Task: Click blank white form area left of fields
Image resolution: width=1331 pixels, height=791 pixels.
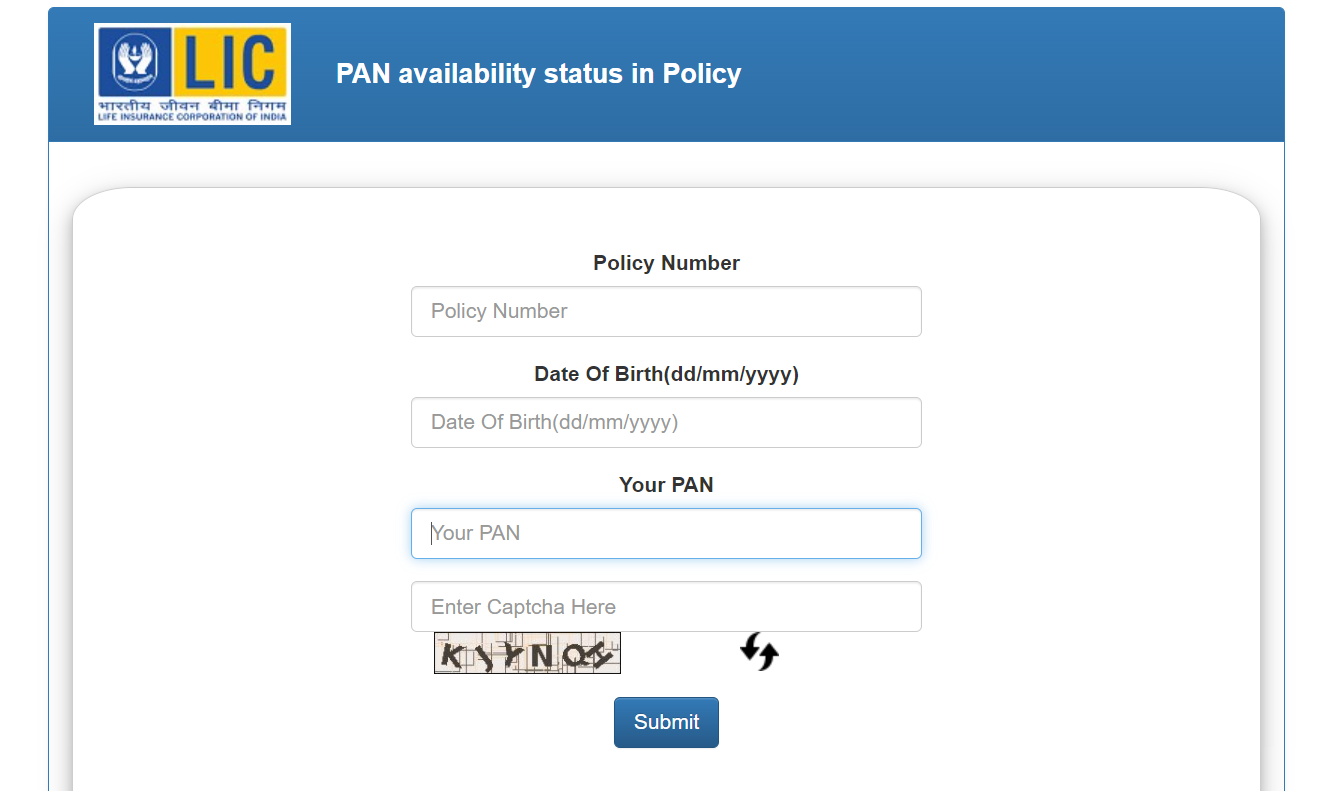Action: (x=240, y=450)
